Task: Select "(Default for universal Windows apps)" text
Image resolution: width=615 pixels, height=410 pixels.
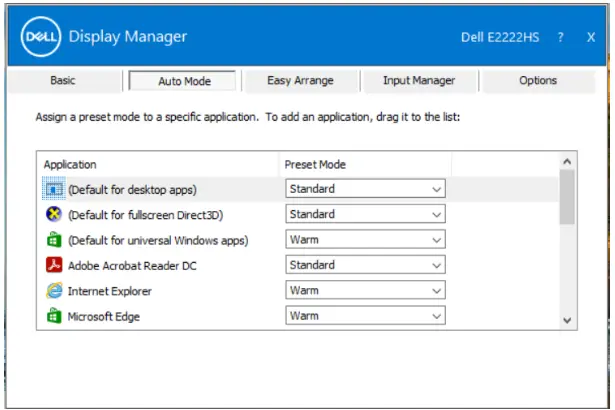Action: [x=158, y=241]
